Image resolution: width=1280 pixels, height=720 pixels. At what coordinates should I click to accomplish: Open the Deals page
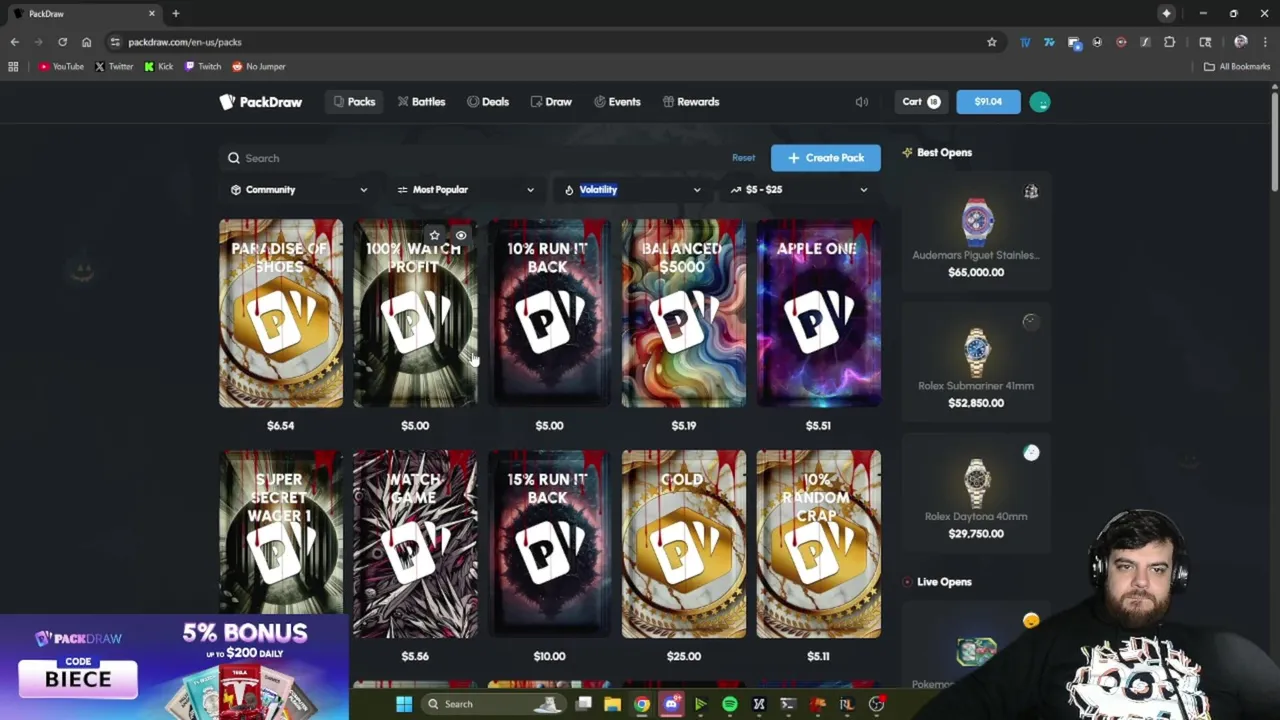click(x=488, y=101)
